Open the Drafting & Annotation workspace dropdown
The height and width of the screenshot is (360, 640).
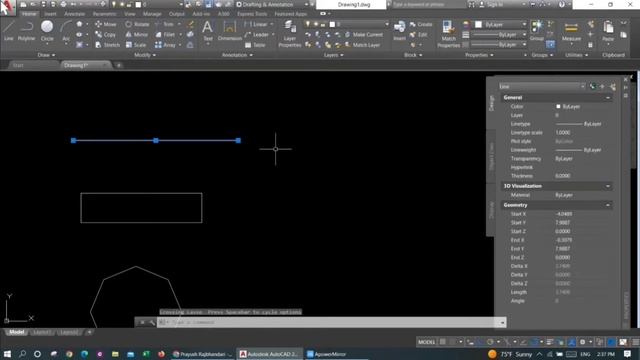coord(272,4)
